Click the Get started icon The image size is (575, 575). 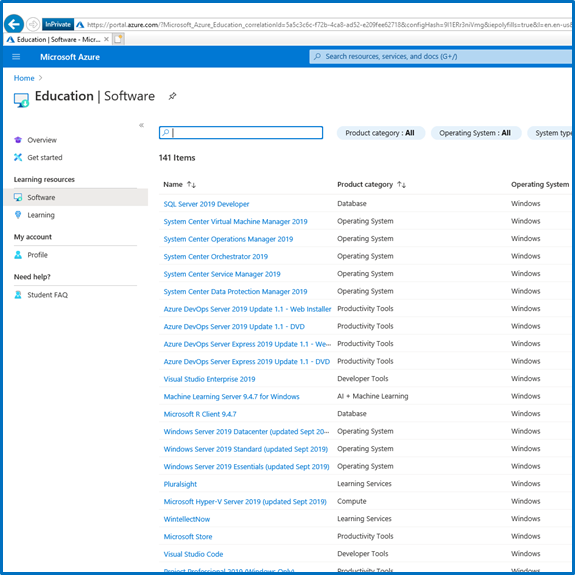pyautogui.click(x=18, y=157)
